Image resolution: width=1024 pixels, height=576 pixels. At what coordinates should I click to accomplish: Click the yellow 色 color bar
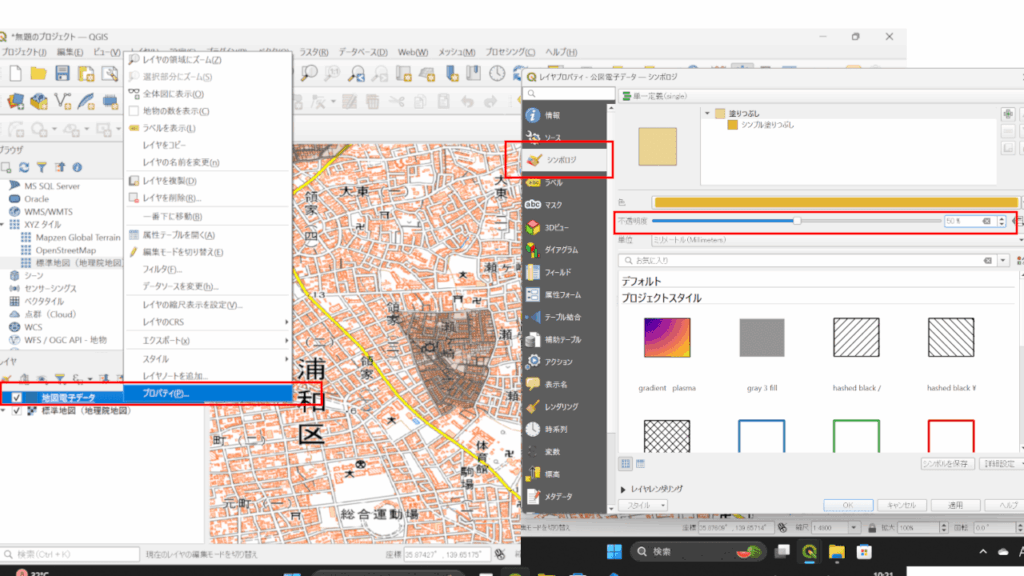[836, 202]
